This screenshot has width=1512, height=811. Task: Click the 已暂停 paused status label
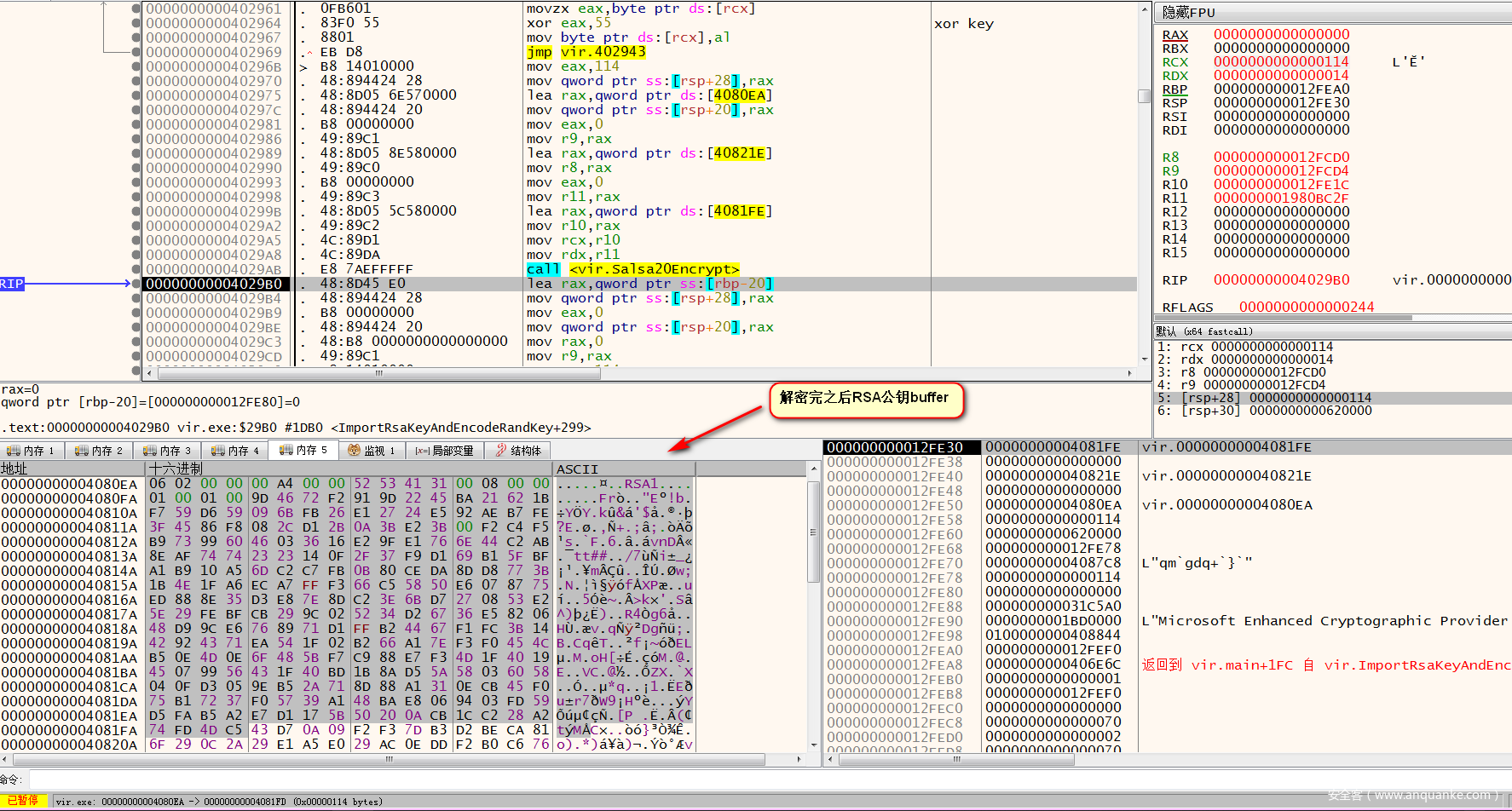23,801
